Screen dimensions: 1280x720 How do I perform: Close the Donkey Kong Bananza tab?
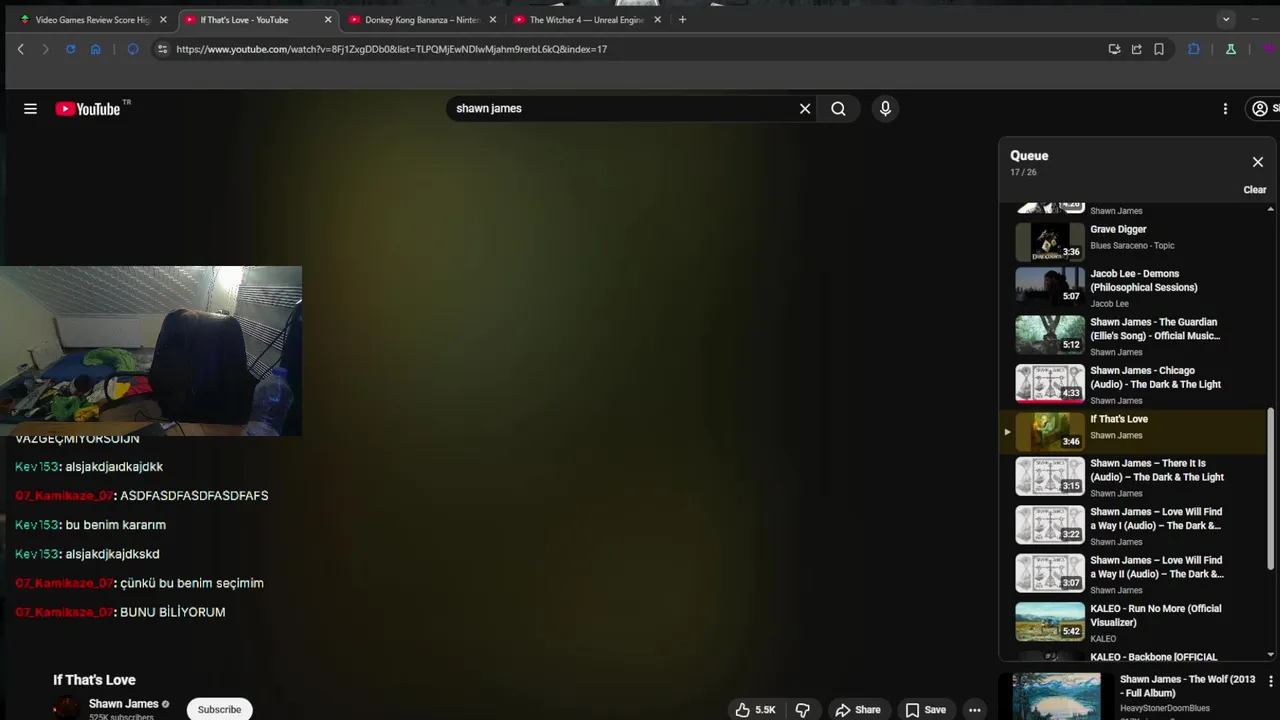click(x=492, y=20)
